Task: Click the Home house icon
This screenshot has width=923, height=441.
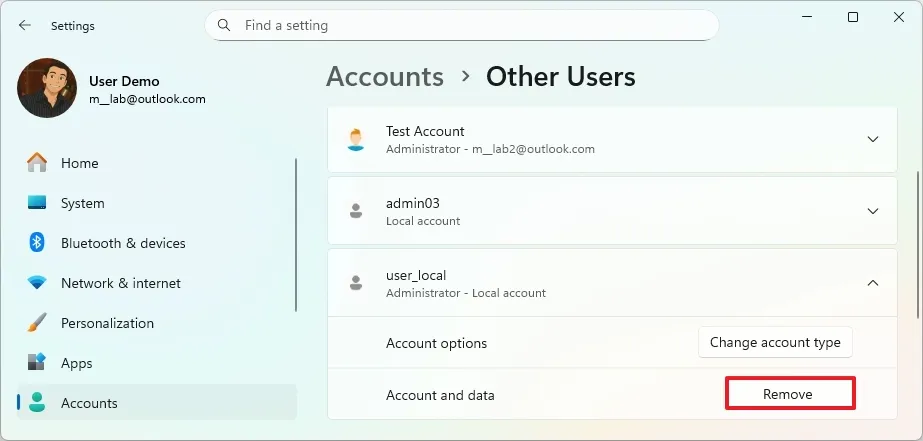Action: pyautogui.click(x=37, y=163)
